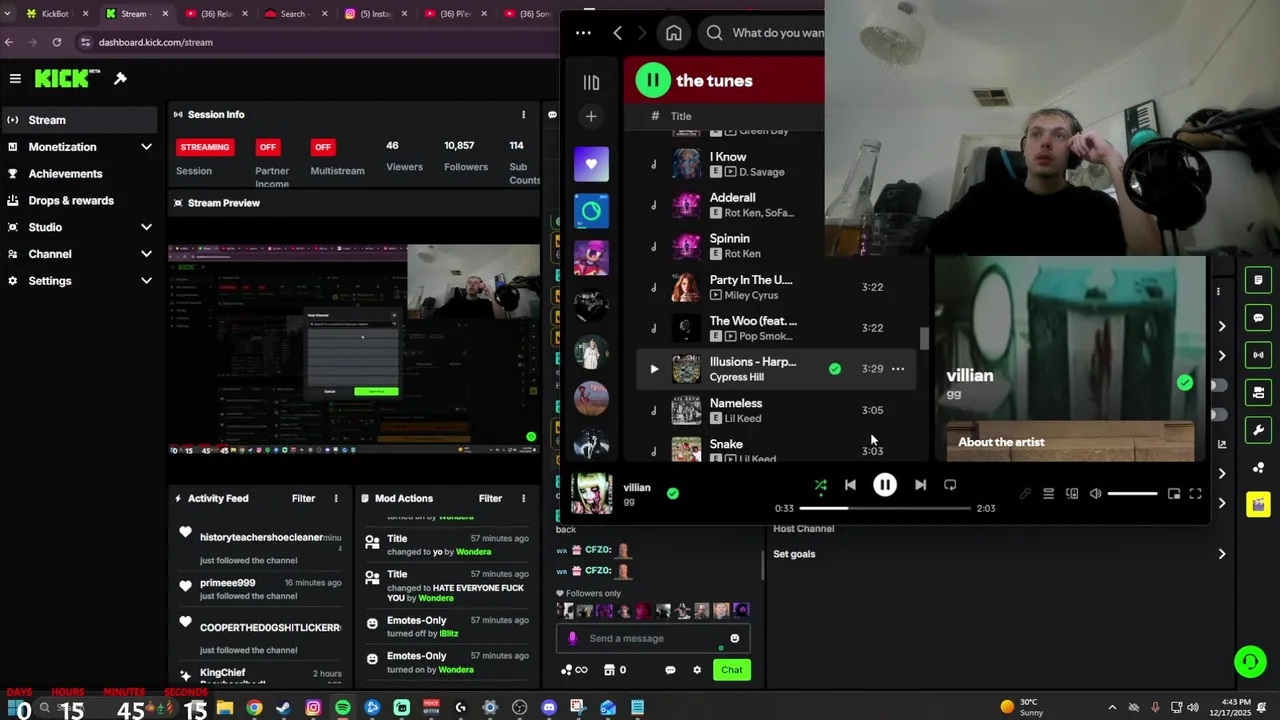Click green Chat send button
Screen dimensions: 1280x720
(x=732, y=670)
